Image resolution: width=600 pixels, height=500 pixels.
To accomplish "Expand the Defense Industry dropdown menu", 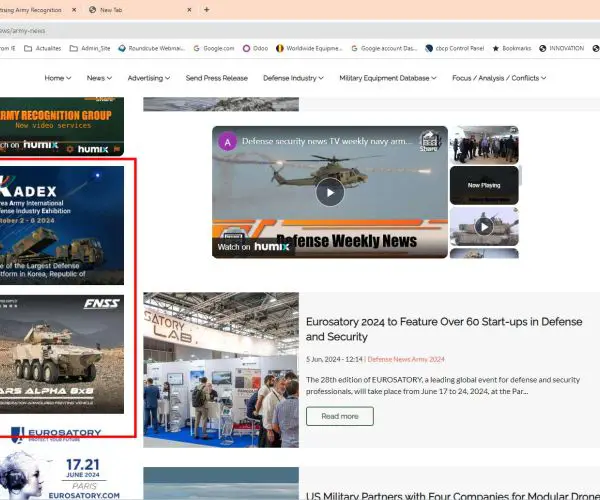I will [x=294, y=78].
